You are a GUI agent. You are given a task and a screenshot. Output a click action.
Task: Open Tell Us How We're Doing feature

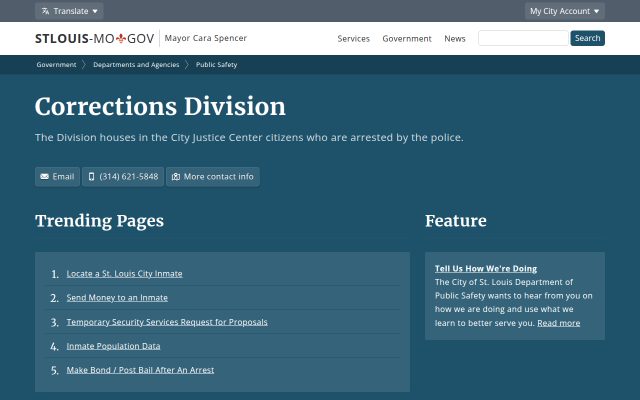tap(486, 268)
